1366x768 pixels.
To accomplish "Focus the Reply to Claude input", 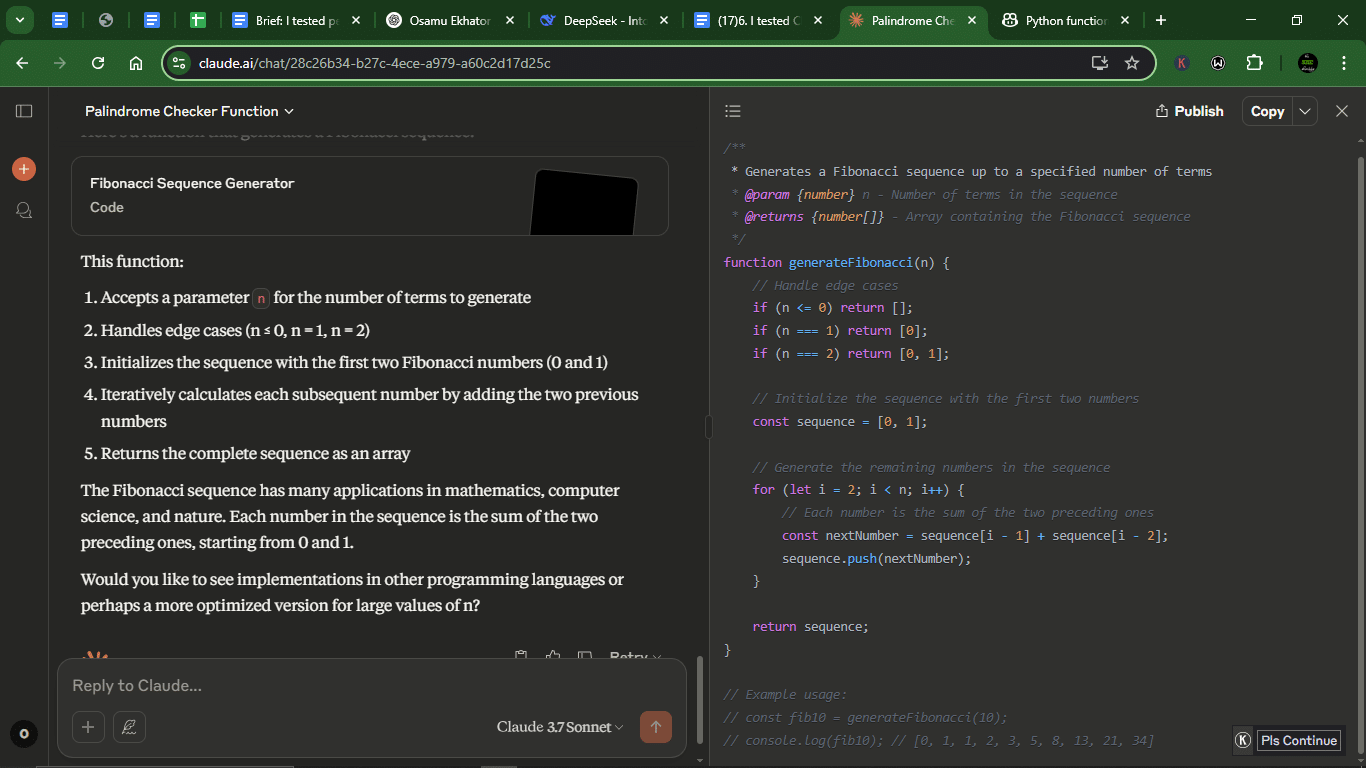I will (370, 686).
